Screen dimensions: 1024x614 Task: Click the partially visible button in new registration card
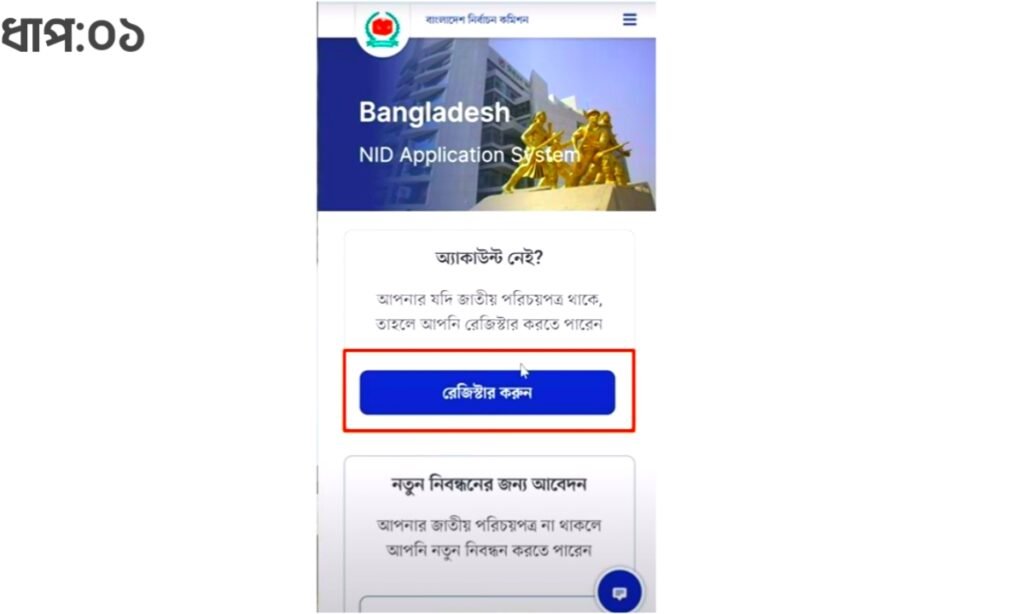point(478,604)
